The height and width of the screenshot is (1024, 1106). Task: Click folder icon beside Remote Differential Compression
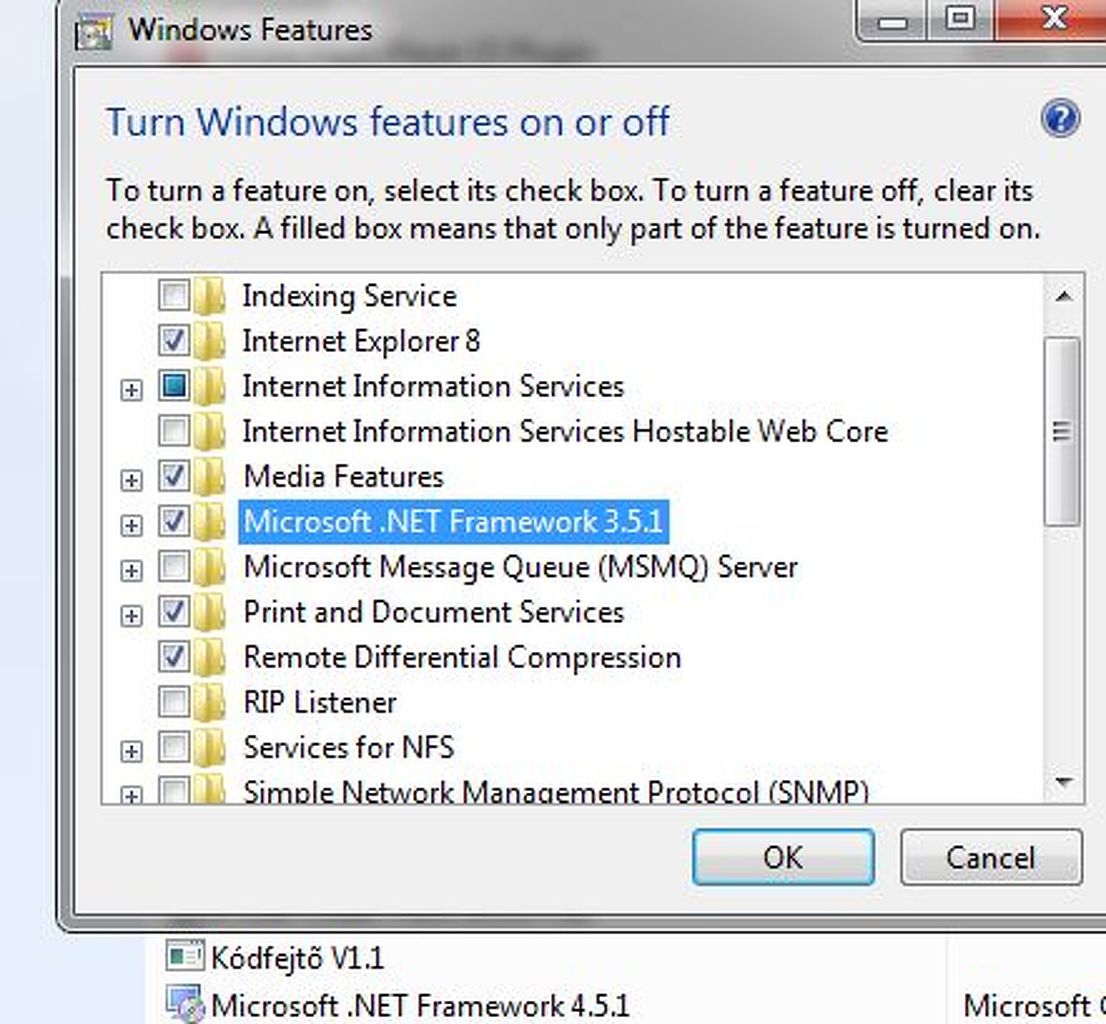209,657
